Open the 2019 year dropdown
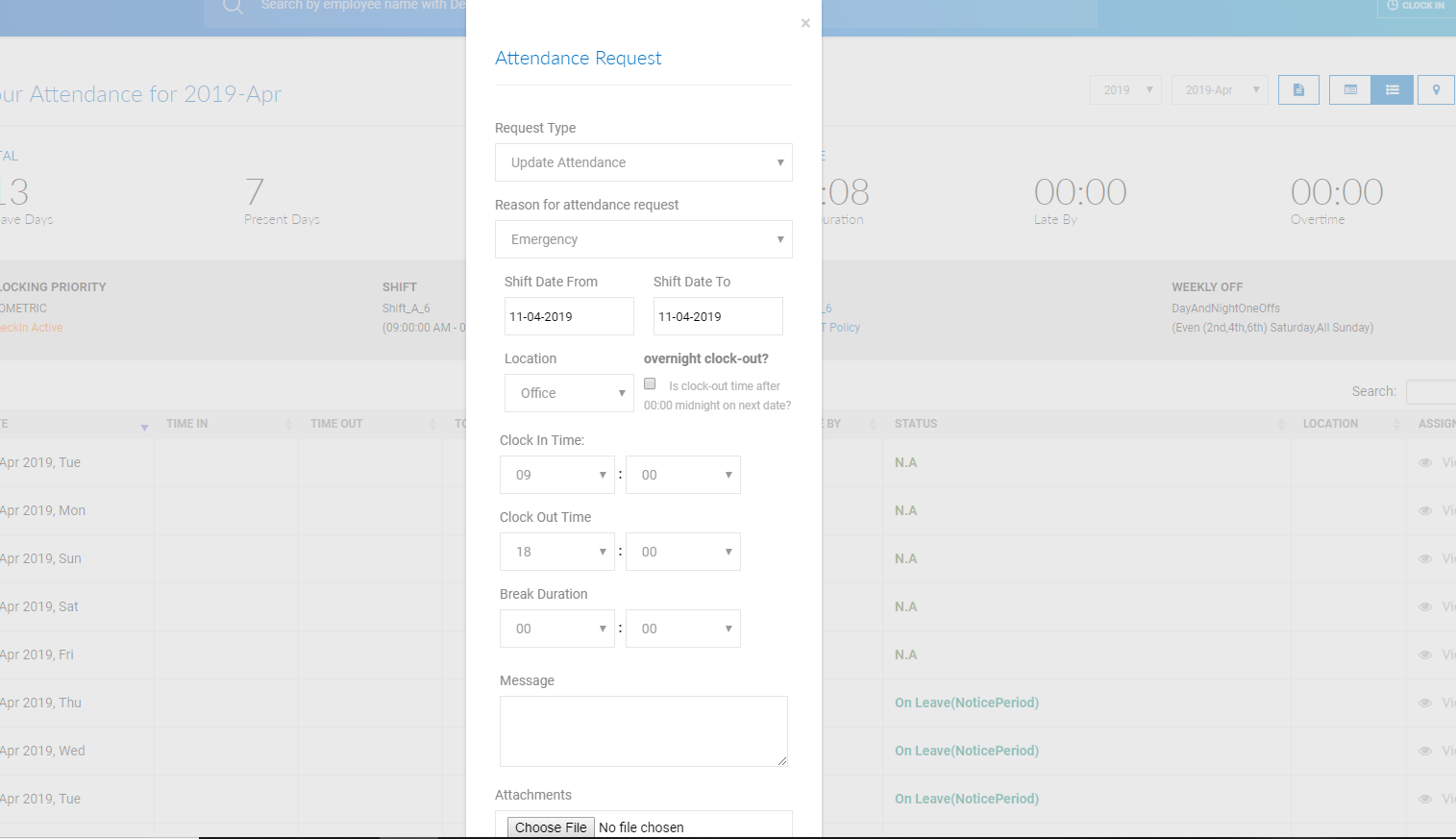Screen dimensions: 1456x839 tap(1126, 89)
